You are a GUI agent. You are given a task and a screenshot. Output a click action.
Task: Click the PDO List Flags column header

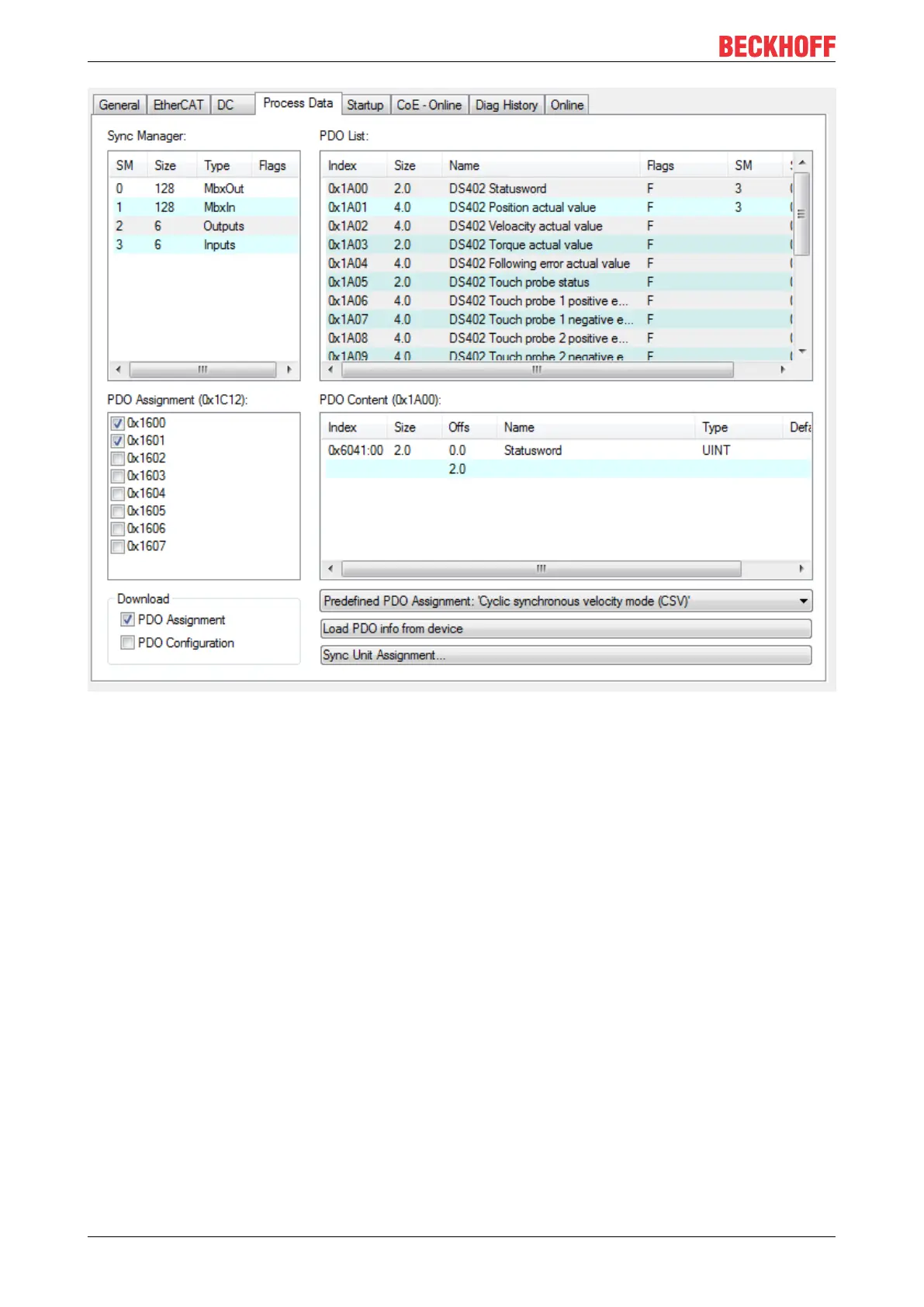[x=684, y=165]
